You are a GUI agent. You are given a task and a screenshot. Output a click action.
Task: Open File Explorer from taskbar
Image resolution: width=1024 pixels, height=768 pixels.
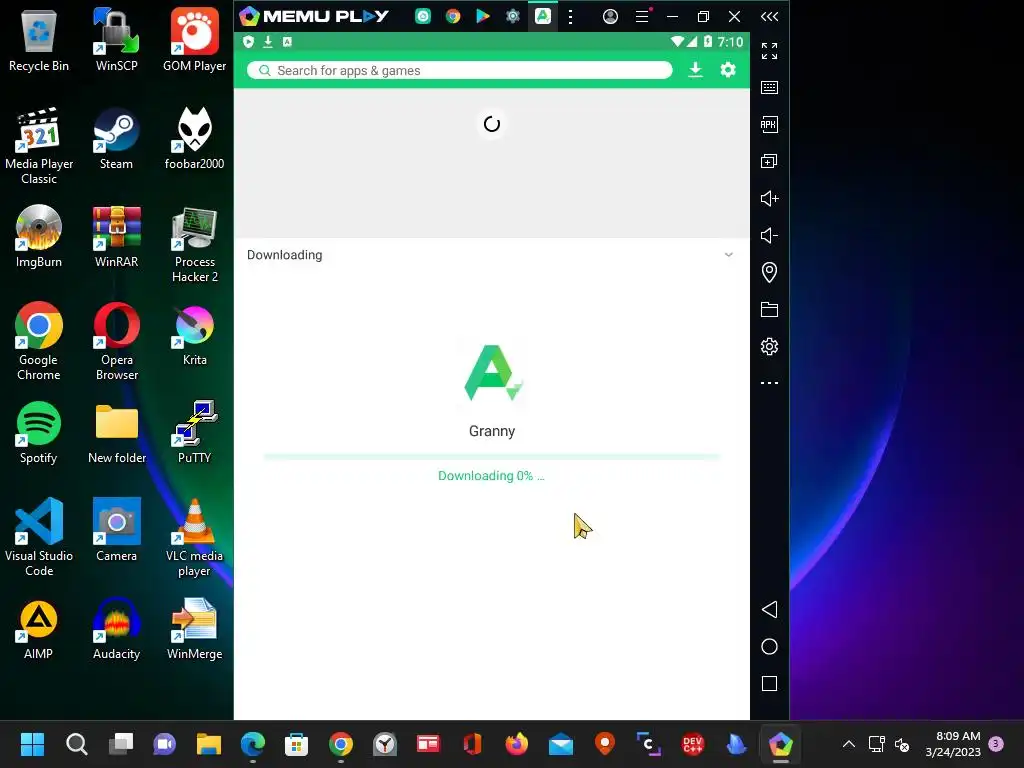(x=209, y=744)
